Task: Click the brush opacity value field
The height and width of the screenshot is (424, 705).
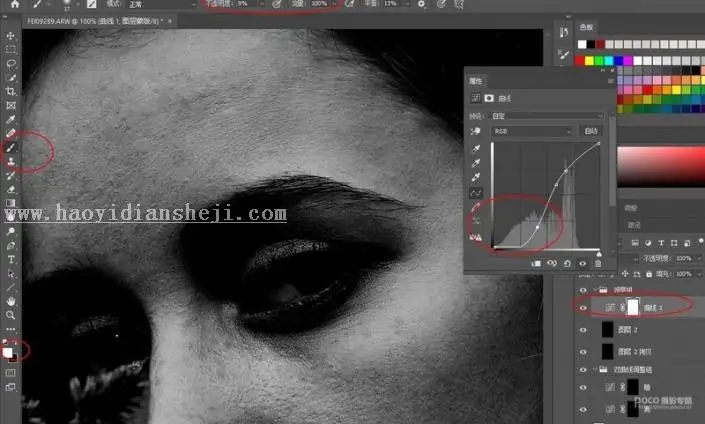Action: coord(246,4)
